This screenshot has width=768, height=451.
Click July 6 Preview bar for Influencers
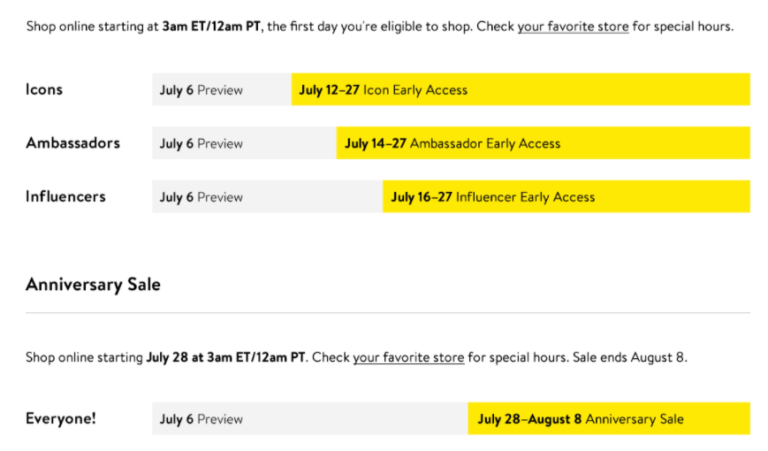click(x=267, y=196)
